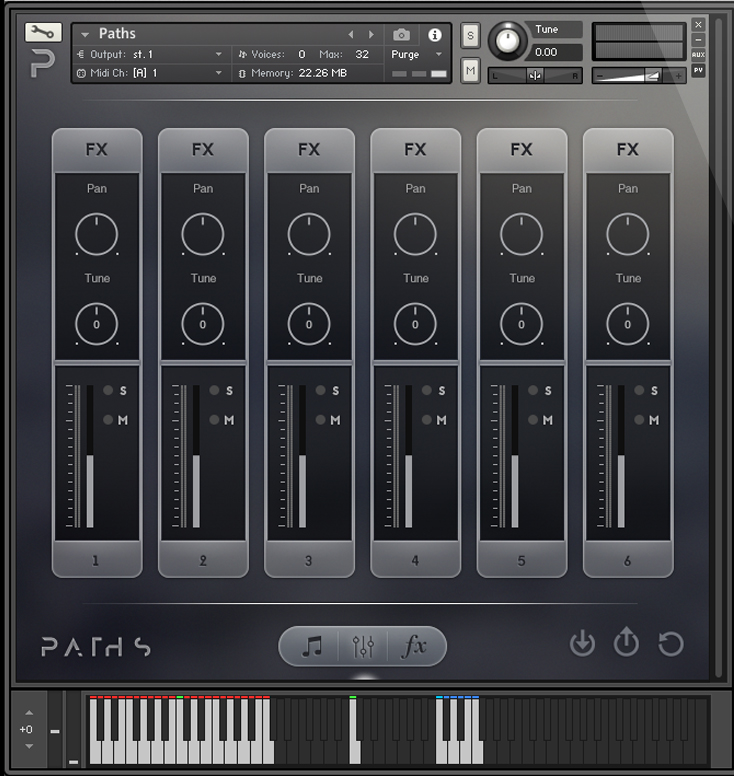Open the fx page icon
734x776 pixels.
point(414,647)
